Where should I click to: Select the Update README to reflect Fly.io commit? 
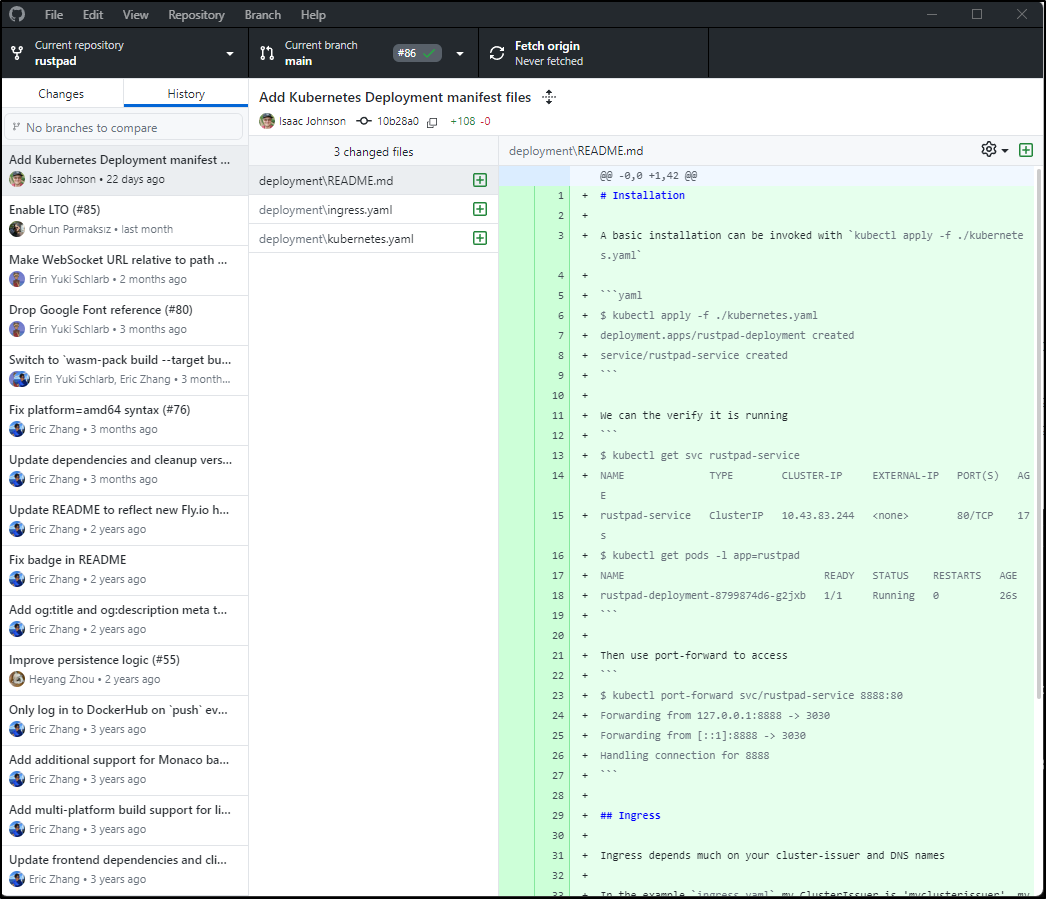coord(125,520)
